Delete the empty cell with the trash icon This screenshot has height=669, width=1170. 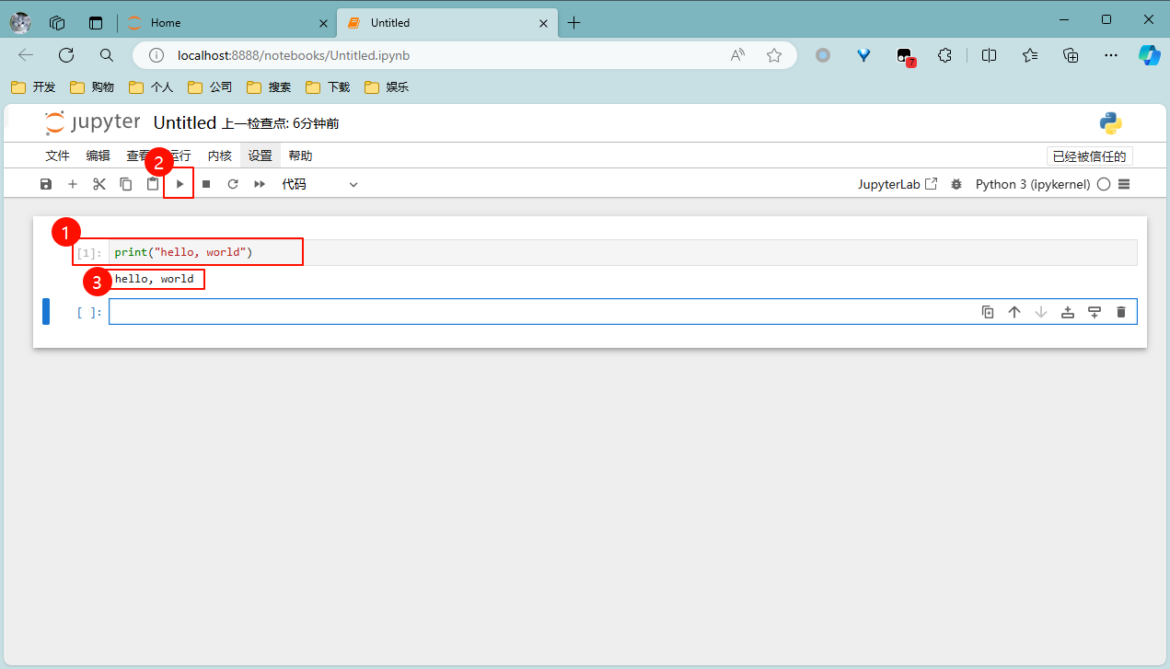click(x=1121, y=311)
